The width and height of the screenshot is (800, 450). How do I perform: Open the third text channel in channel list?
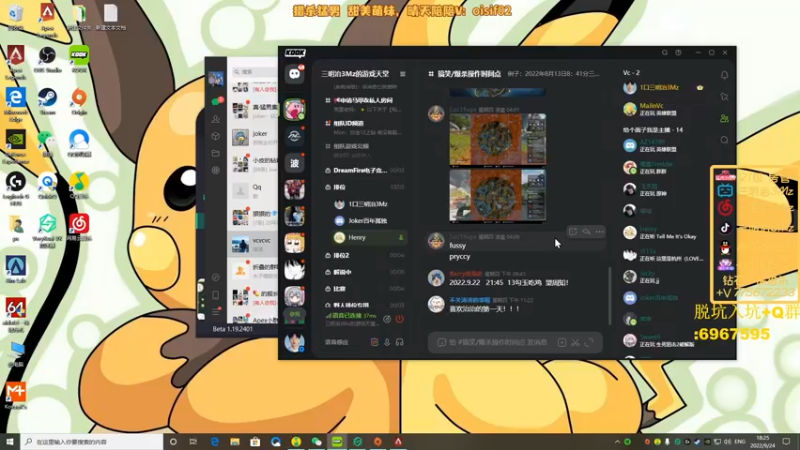[x=365, y=150]
